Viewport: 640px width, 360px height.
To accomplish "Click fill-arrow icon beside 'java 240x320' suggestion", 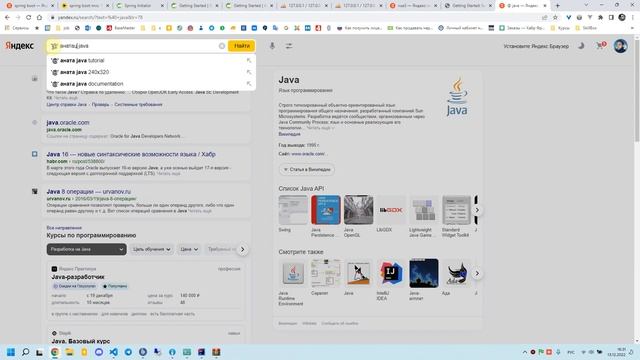I will pos(249,72).
